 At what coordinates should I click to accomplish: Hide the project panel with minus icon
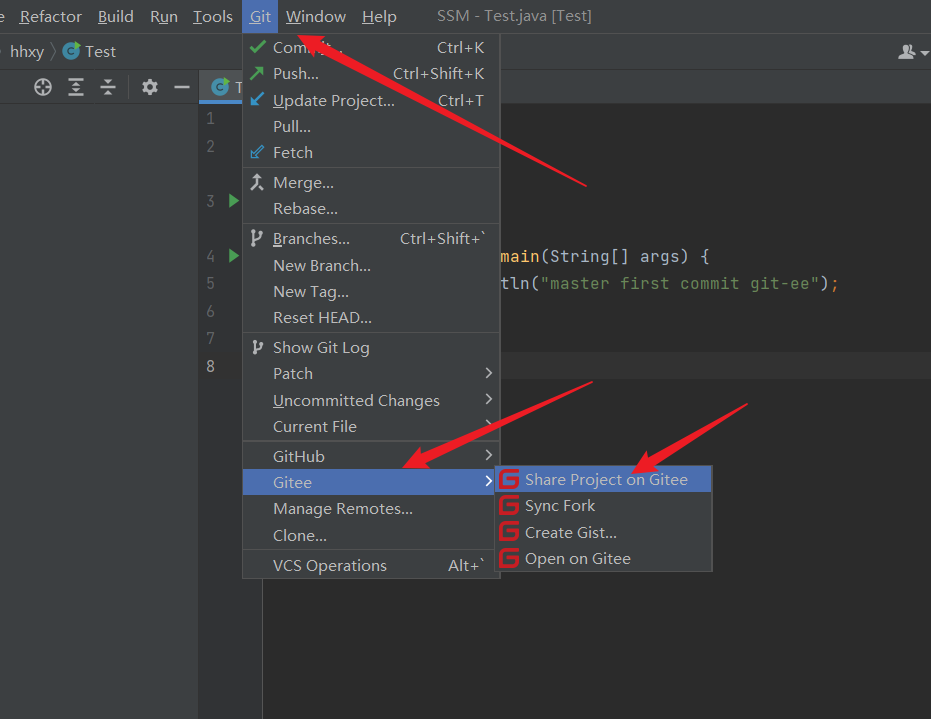click(x=182, y=87)
